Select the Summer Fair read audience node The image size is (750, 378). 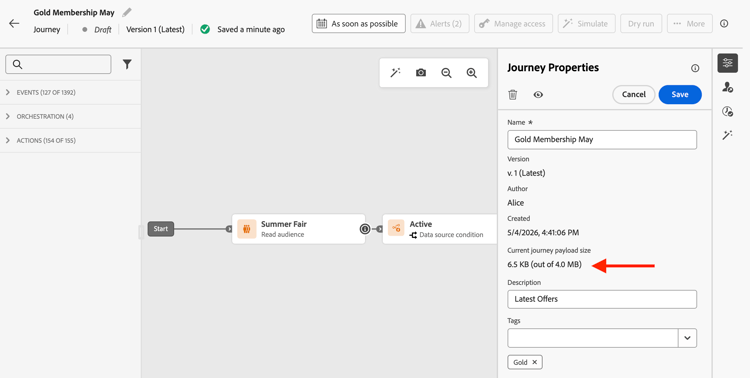(298, 229)
